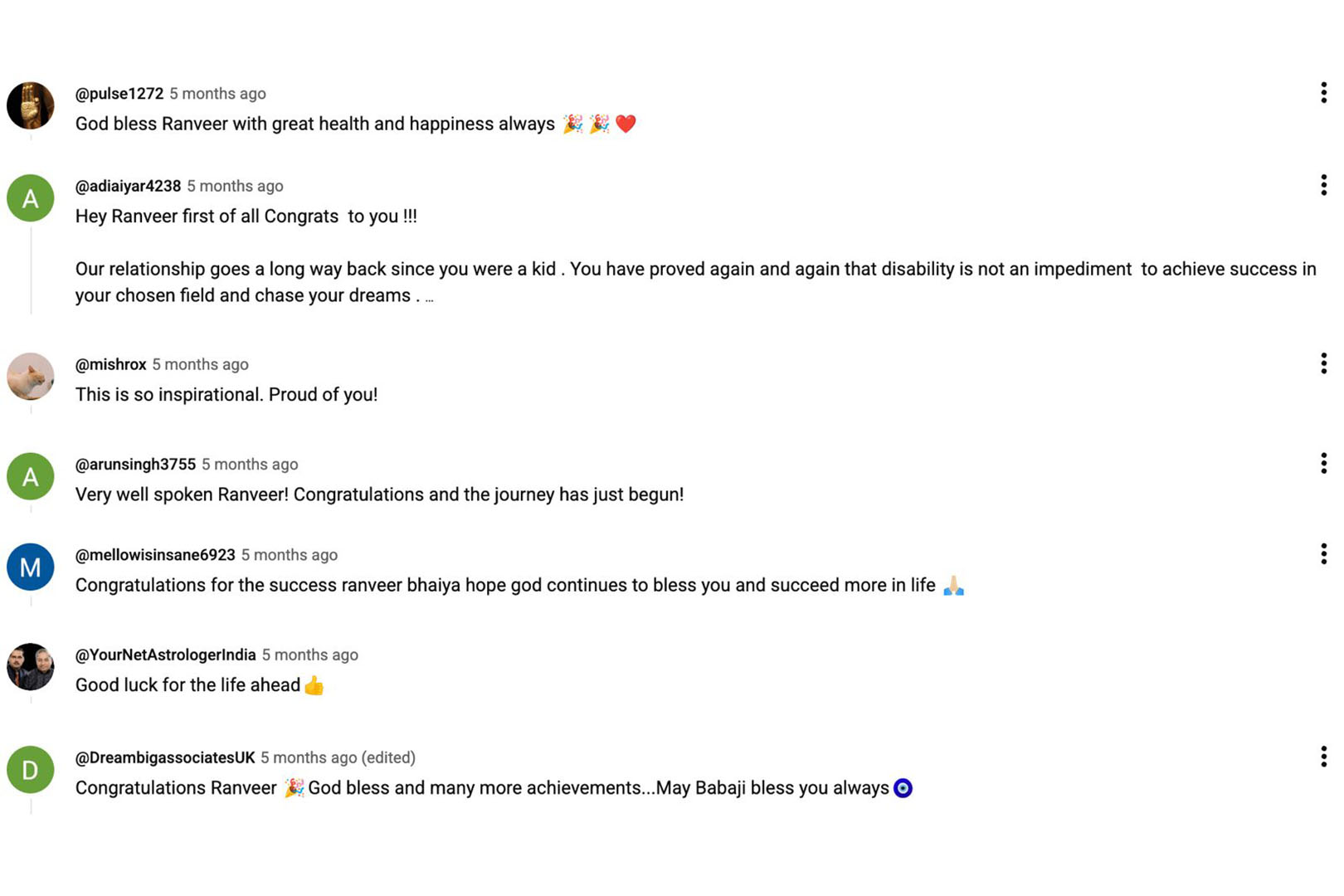Open three-dot menu beside @mishrox comment
This screenshot has width=1344, height=896.
(1323, 363)
